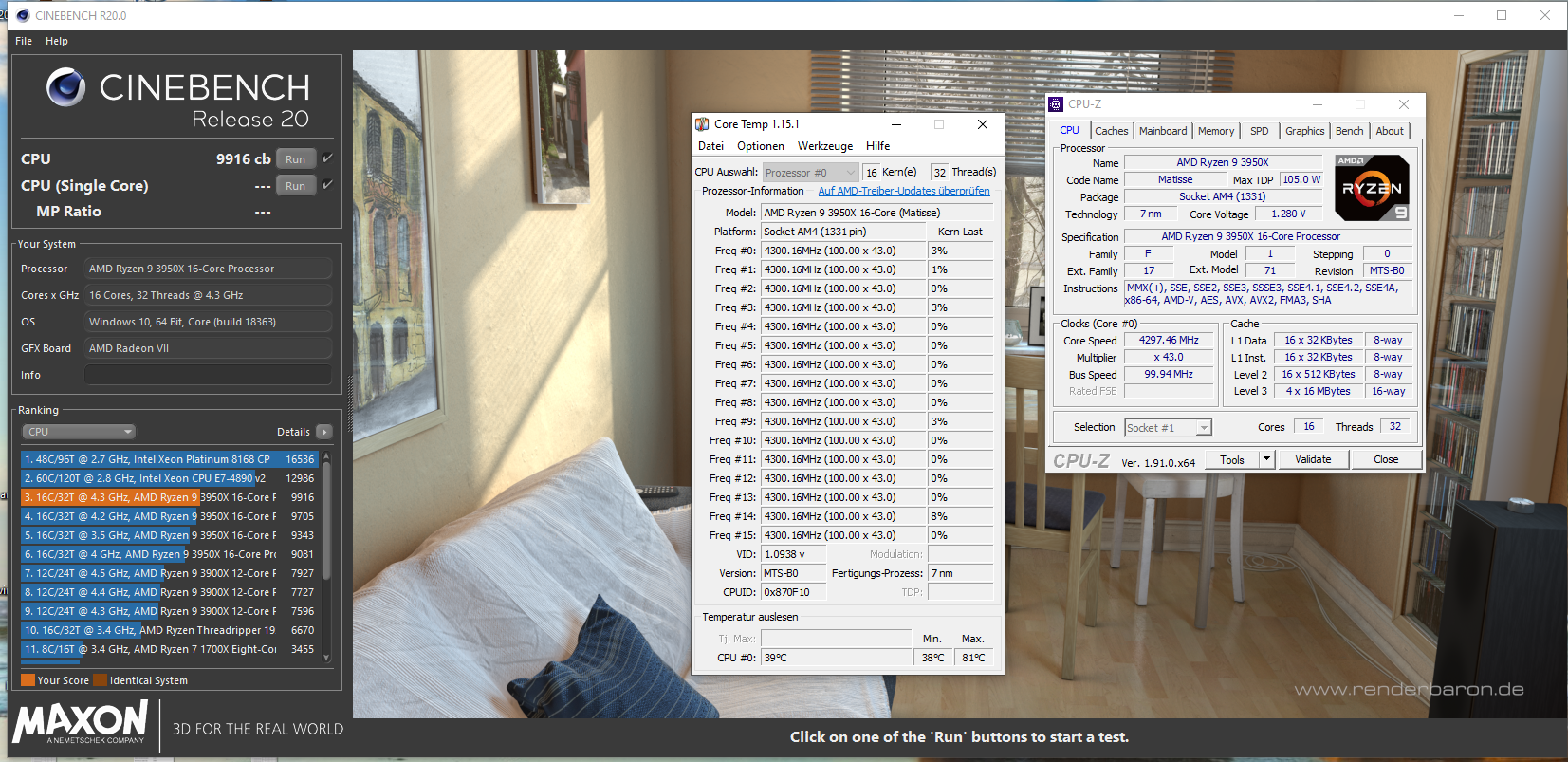The width and height of the screenshot is (1568, 762).
Task: Select the Ryzen 9 3900X 7927 ranking entry
Action: coord(169,573)
